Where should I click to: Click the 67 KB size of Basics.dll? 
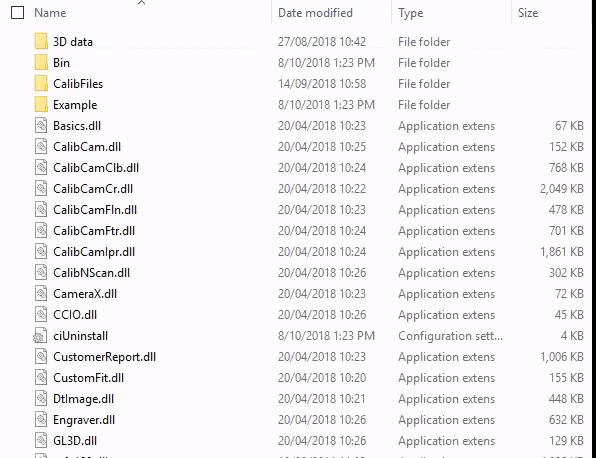point(569,126)
